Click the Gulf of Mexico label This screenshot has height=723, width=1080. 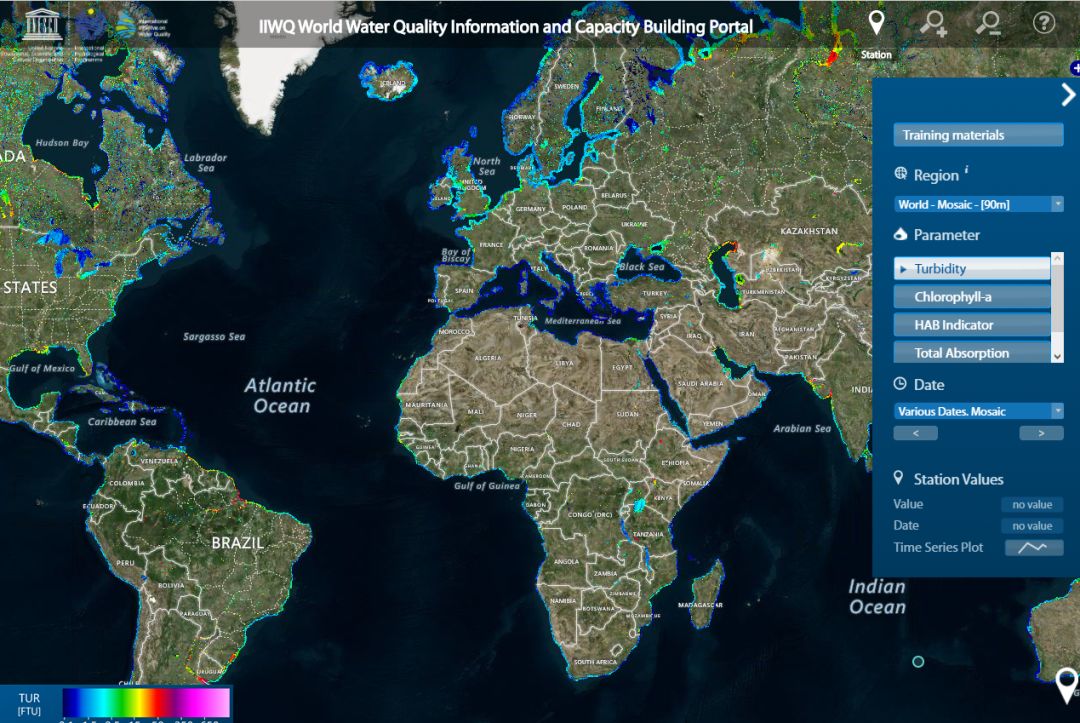(x=42, y=368)
